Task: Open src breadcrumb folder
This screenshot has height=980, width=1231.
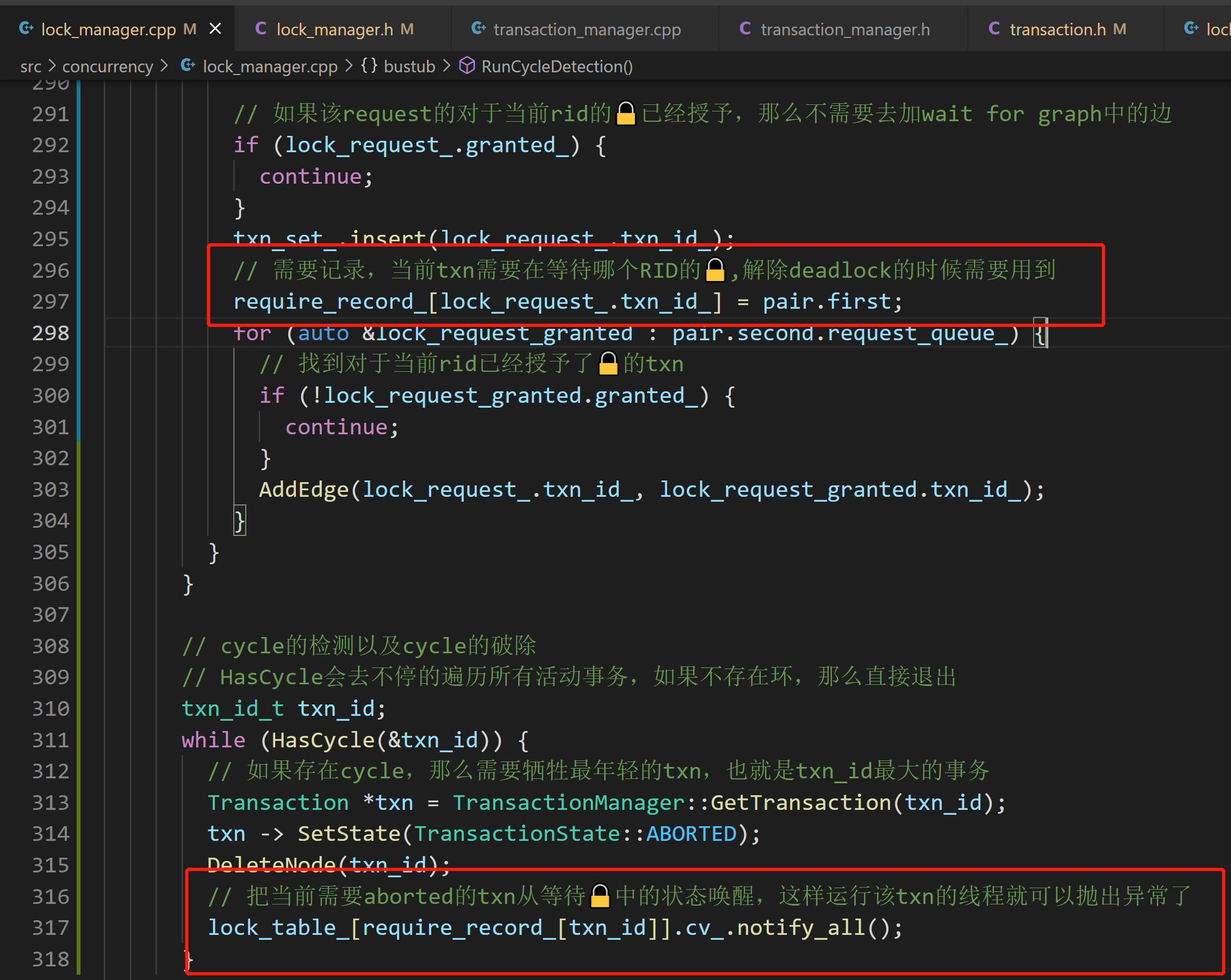Action: click(x=31, y=67)
